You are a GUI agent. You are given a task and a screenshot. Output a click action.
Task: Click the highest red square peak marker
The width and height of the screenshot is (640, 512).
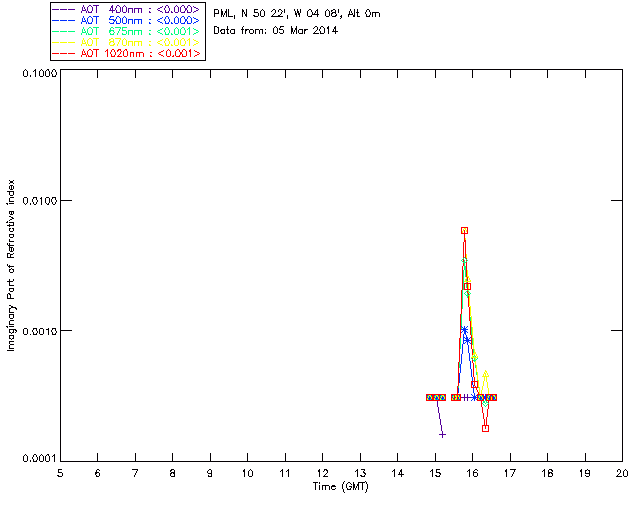point(464,231)
